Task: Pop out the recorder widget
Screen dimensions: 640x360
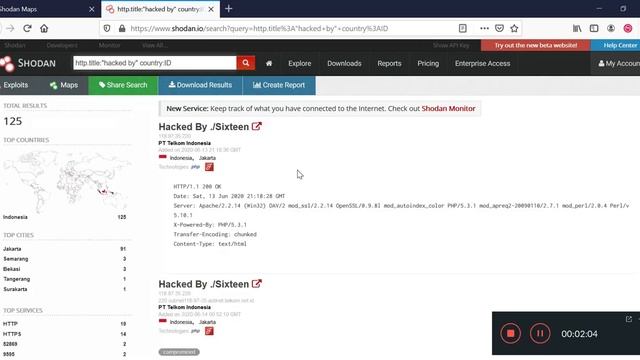Action: click(629, 319)
